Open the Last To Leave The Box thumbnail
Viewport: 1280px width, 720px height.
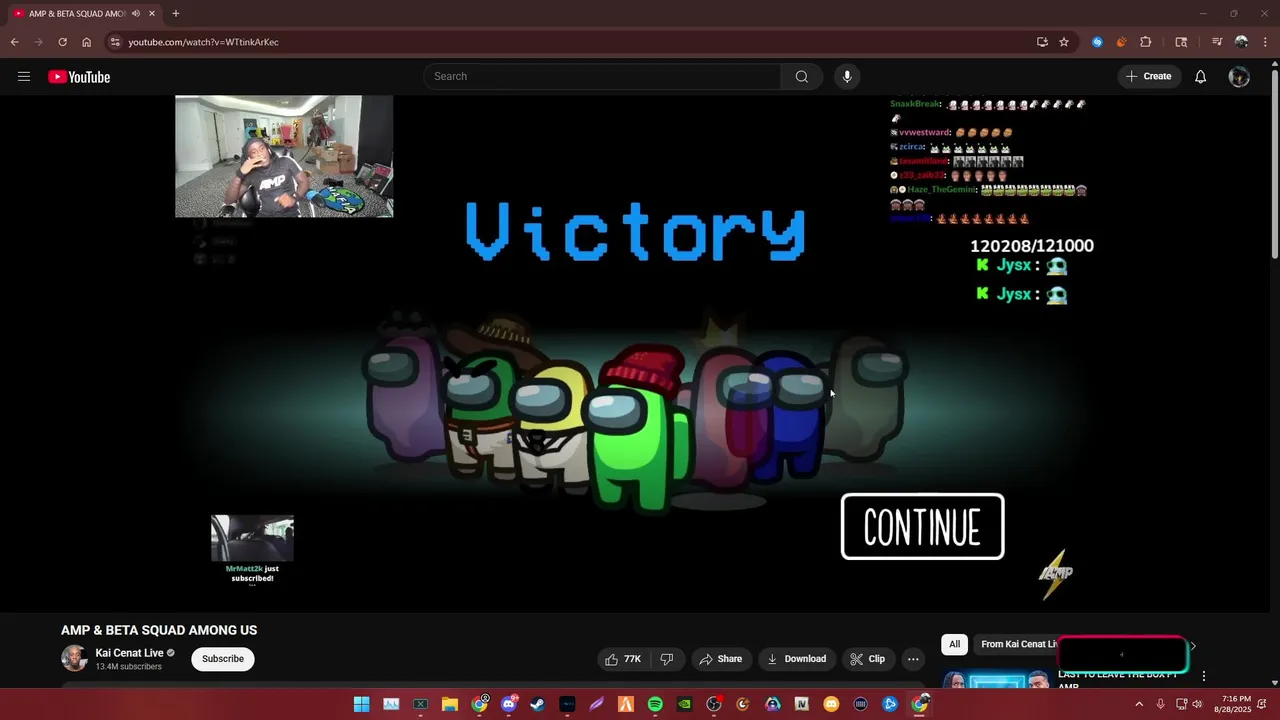[996, 679]
